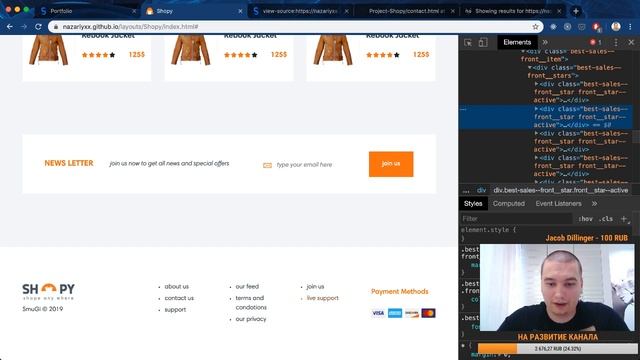
Task: Open the our privacy footer link
Action: coord(251,319)
